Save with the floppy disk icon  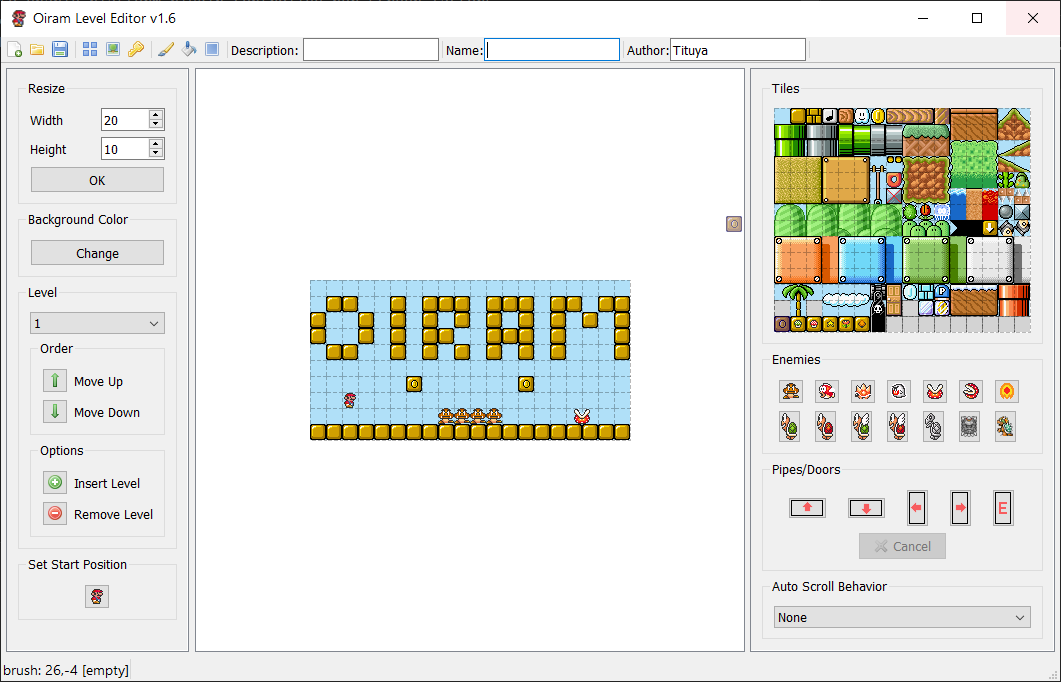tap(60, 49)
